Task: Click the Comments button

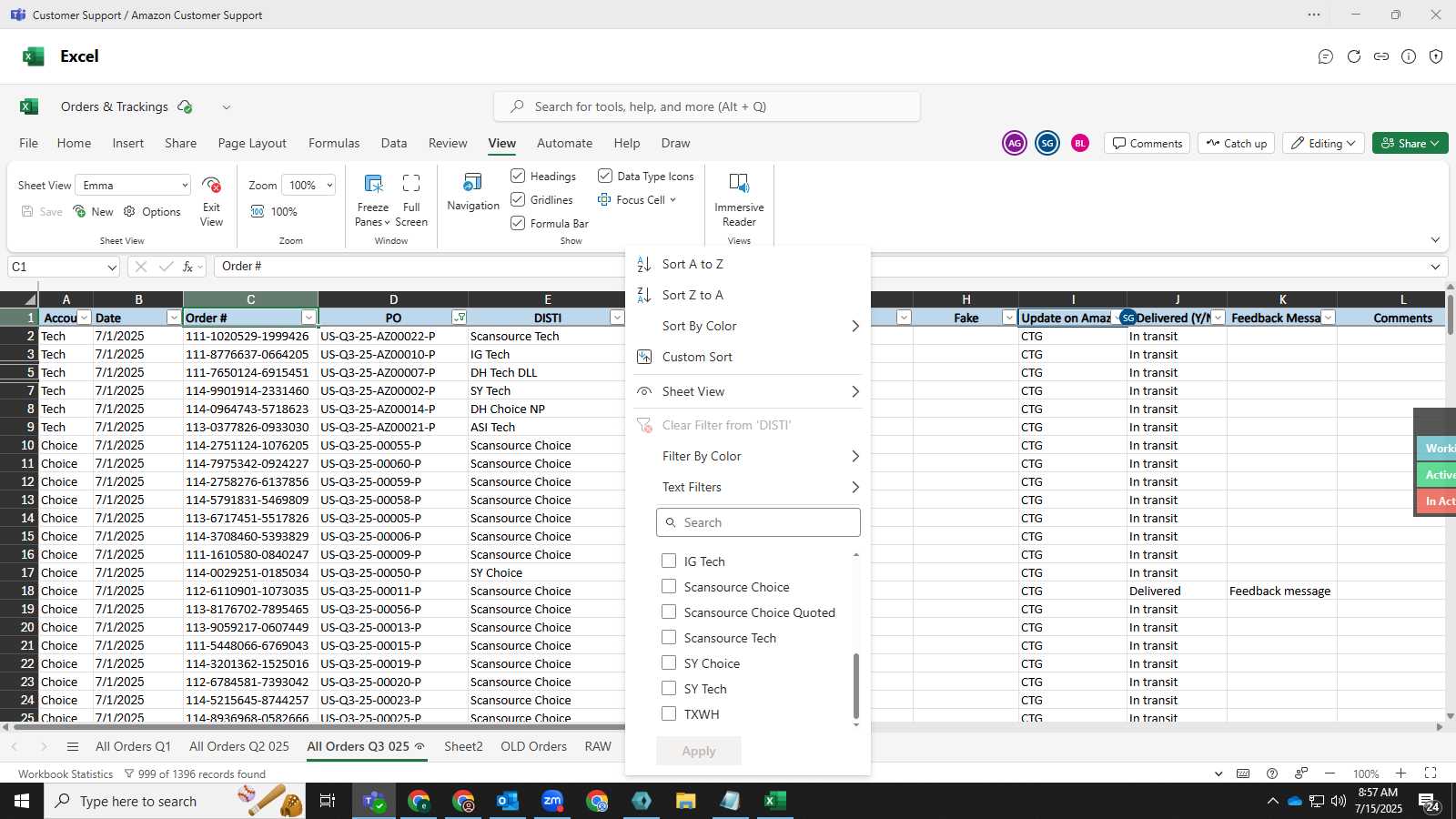Action: [1148, 143]
